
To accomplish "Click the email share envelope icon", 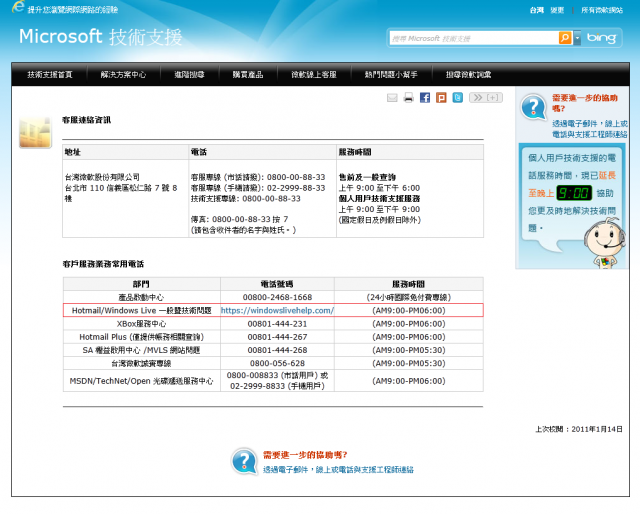I will pos(392,98).
